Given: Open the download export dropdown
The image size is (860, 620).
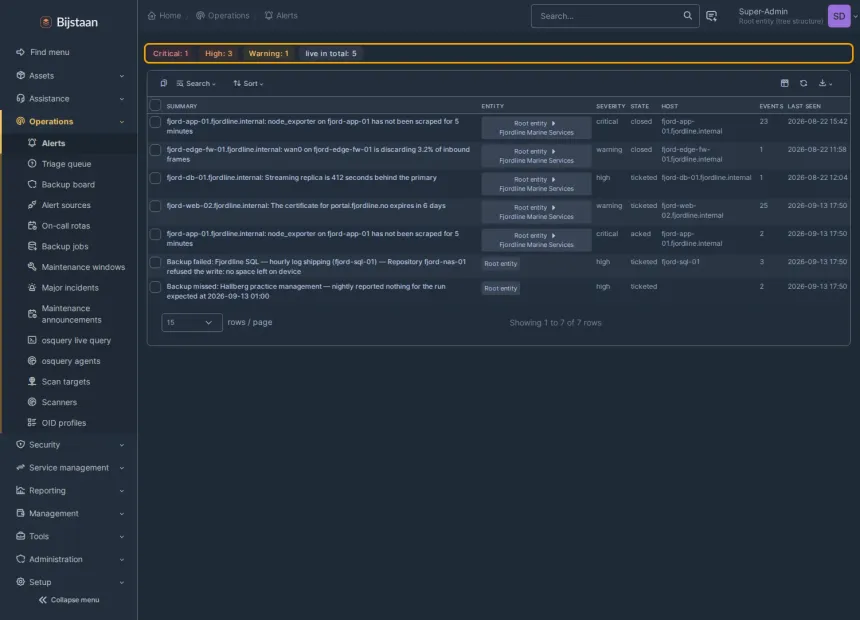Looking at the screenshot, I should (825, 83).
